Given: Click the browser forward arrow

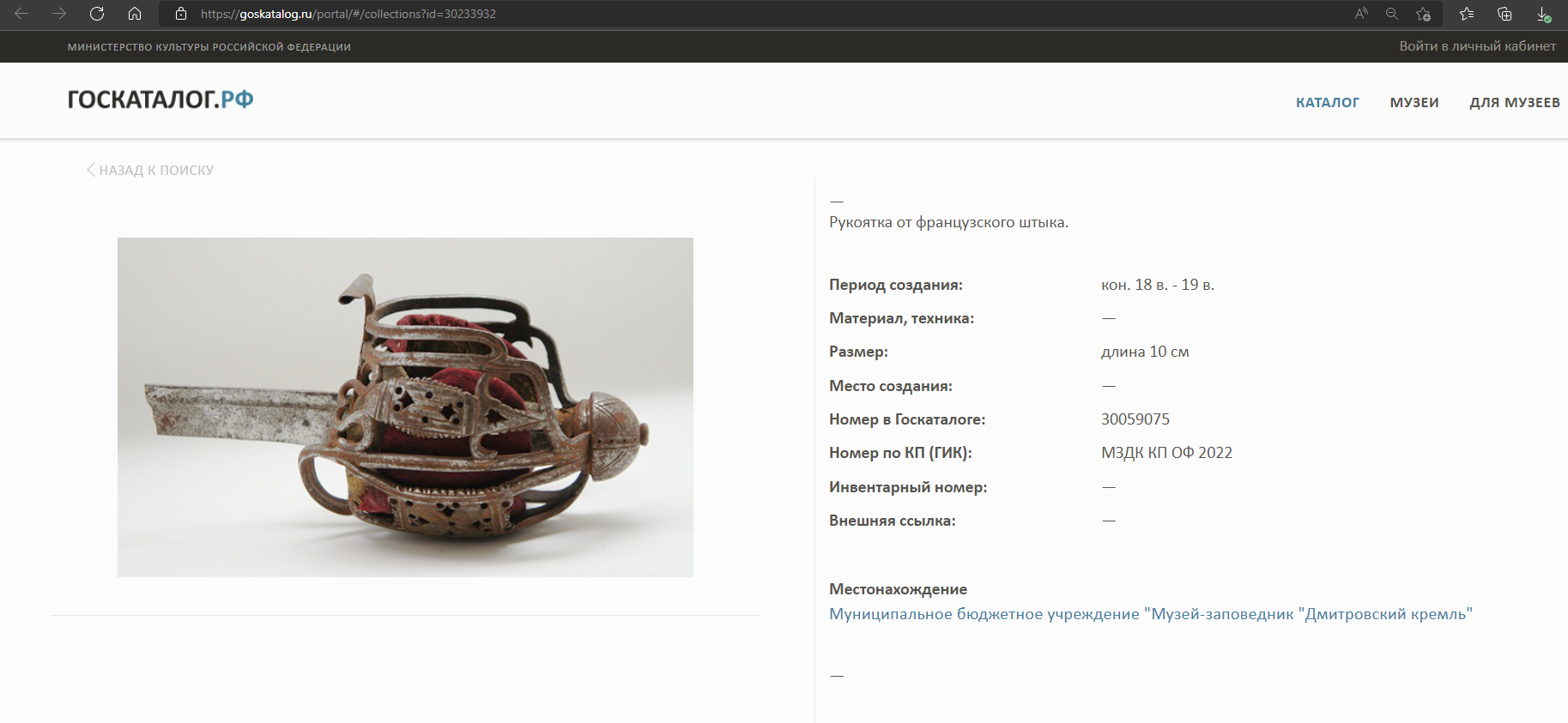Looking at the screenshot, I should 59,14.
